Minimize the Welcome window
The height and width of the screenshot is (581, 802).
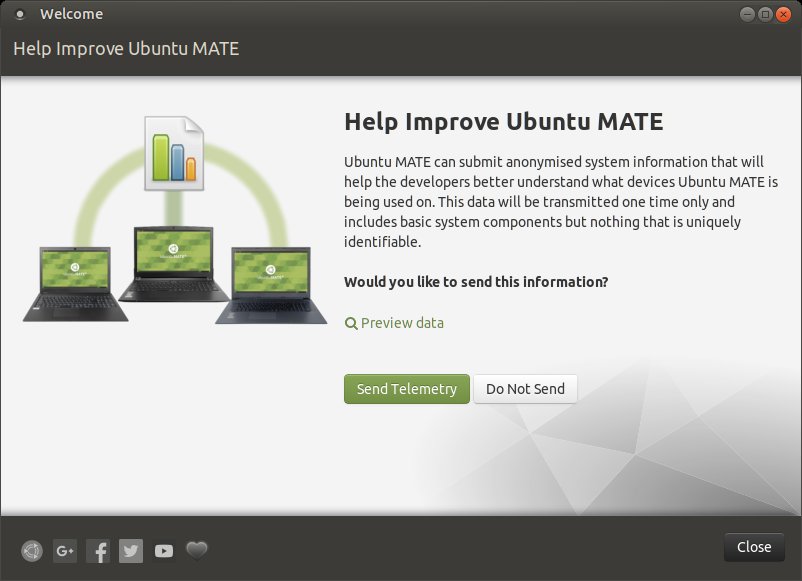coord(747,14)
